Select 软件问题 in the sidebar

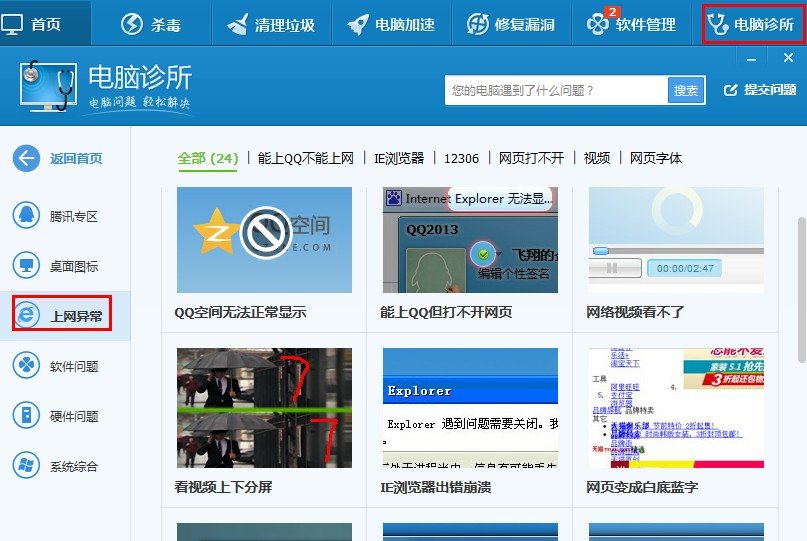coord(74,367)
